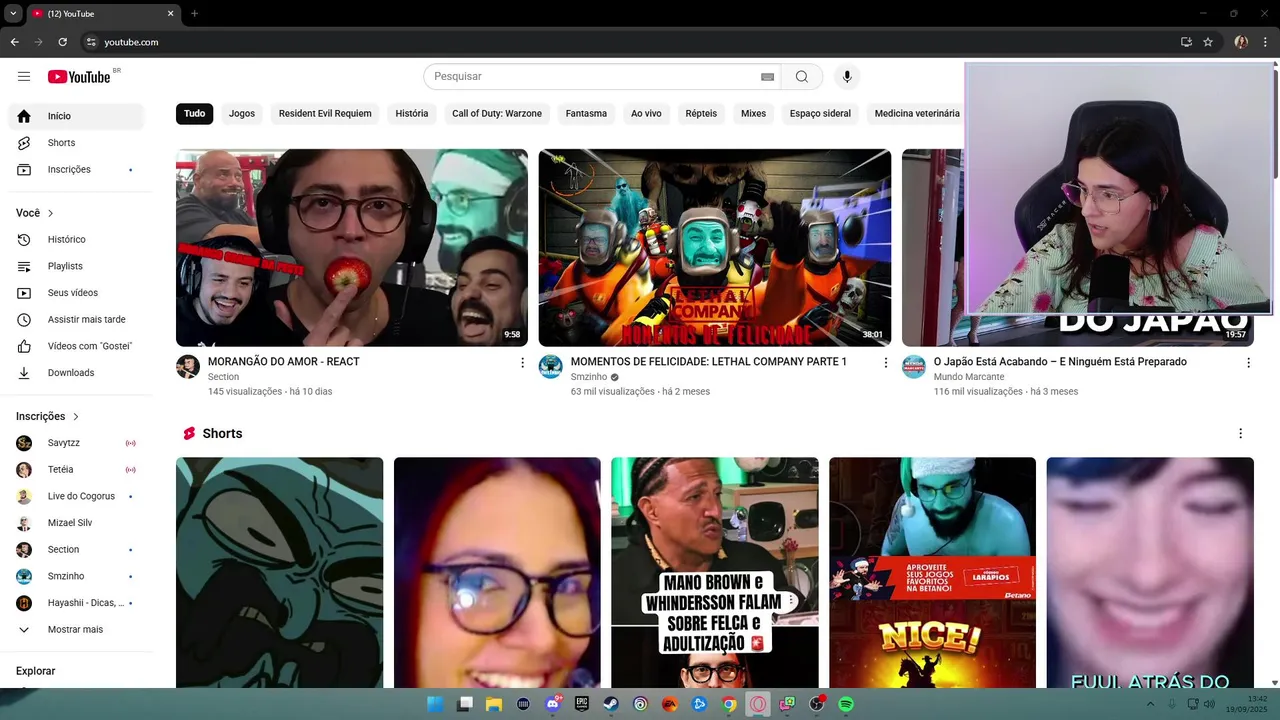
Task: Select the Répteis filter chip
Action: [x=701, y=114]
